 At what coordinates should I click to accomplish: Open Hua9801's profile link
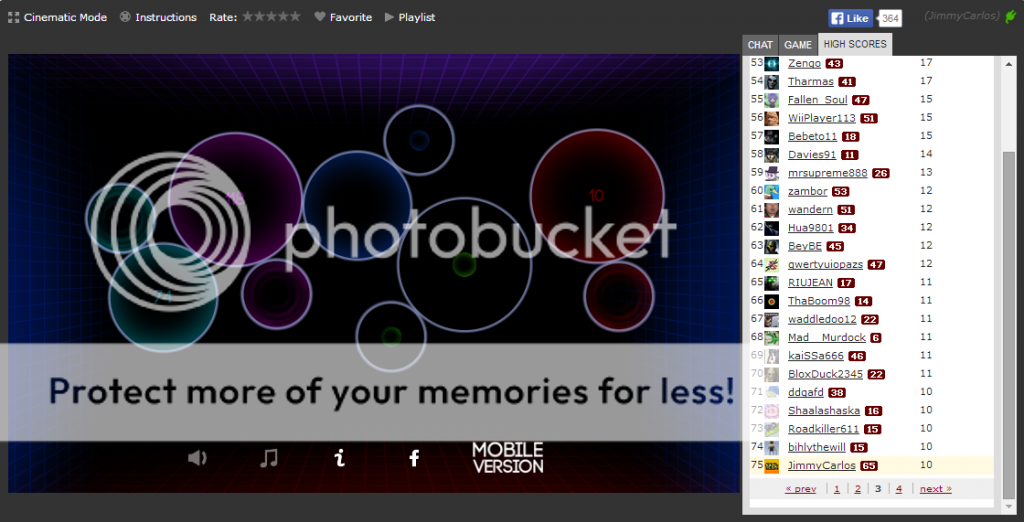[x=810, y=228]
